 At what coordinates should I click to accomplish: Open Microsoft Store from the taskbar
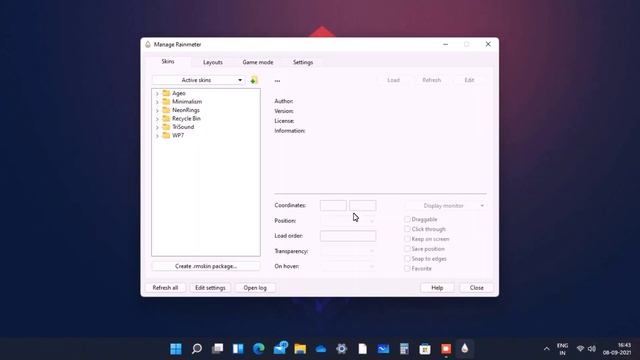(425, 349)
